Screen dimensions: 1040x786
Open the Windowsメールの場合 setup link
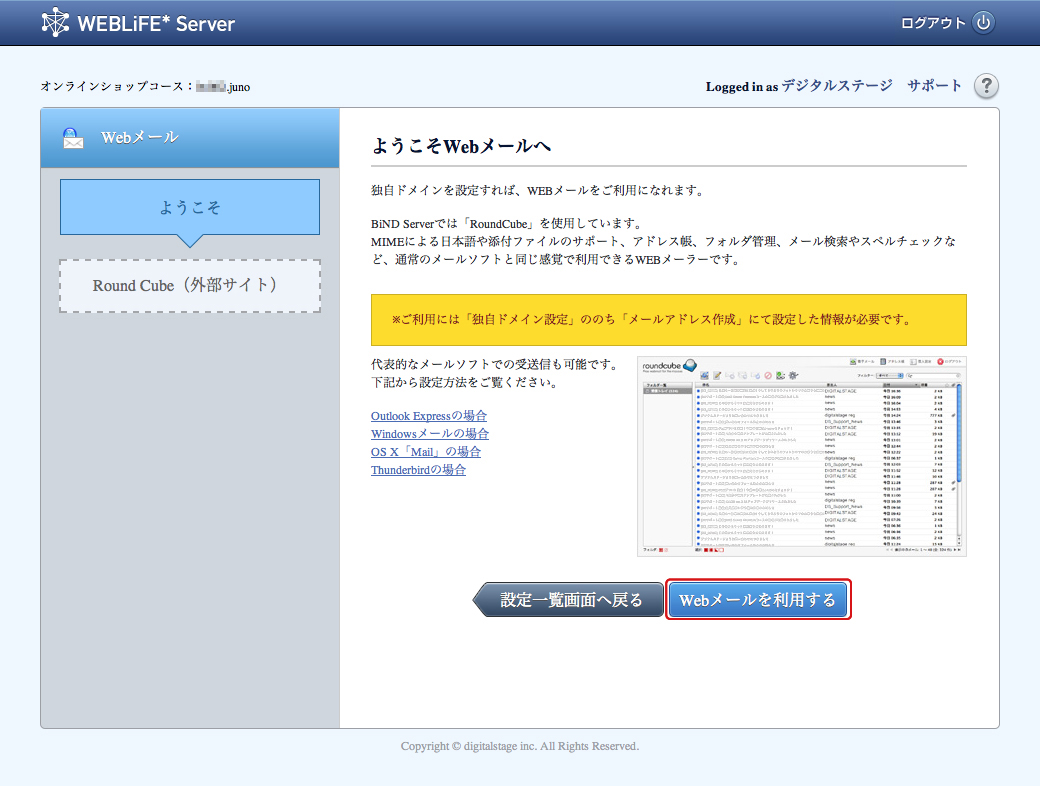tap(430, 434)
